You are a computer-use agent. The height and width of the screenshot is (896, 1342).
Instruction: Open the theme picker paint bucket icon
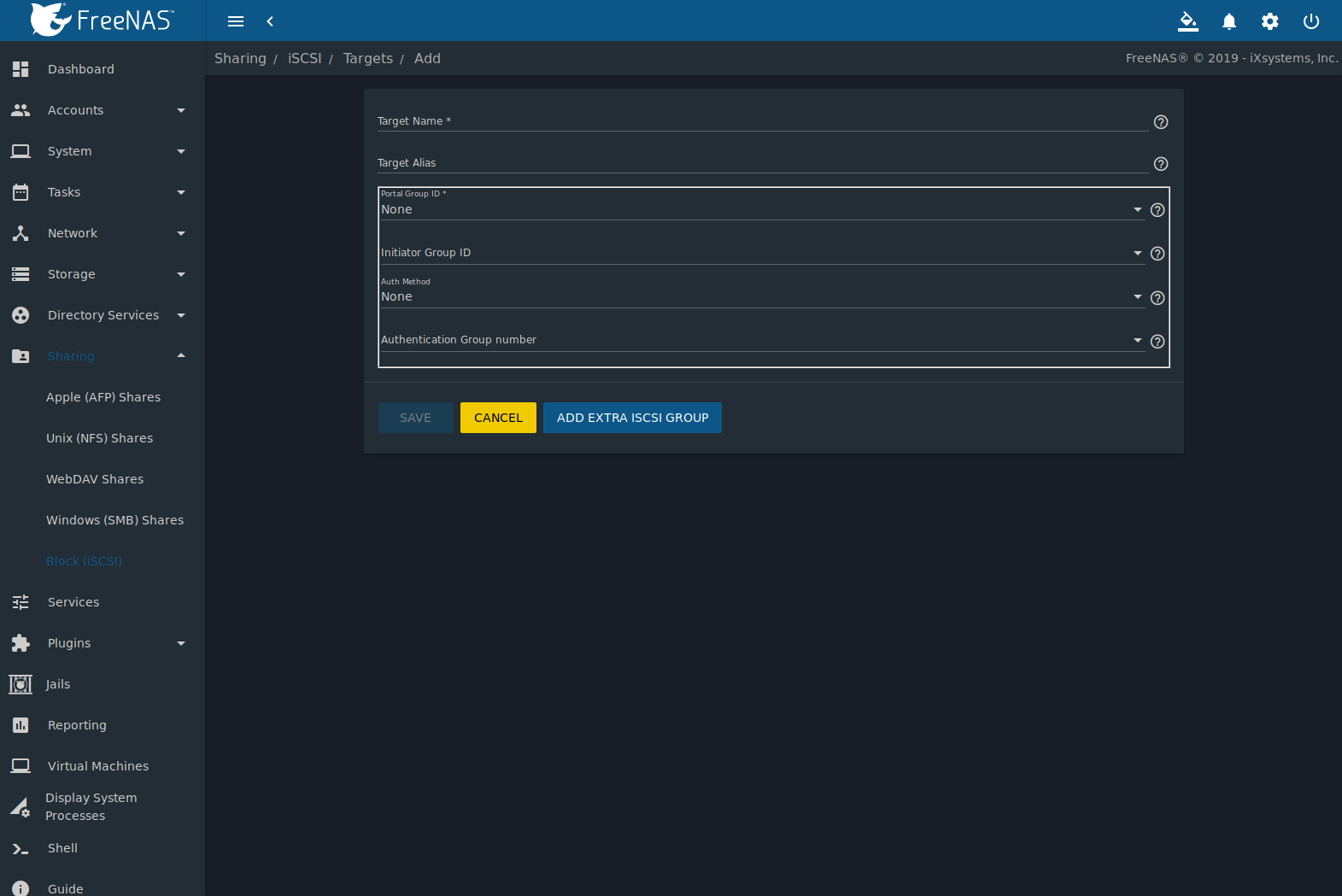[x=1188, y=21]
